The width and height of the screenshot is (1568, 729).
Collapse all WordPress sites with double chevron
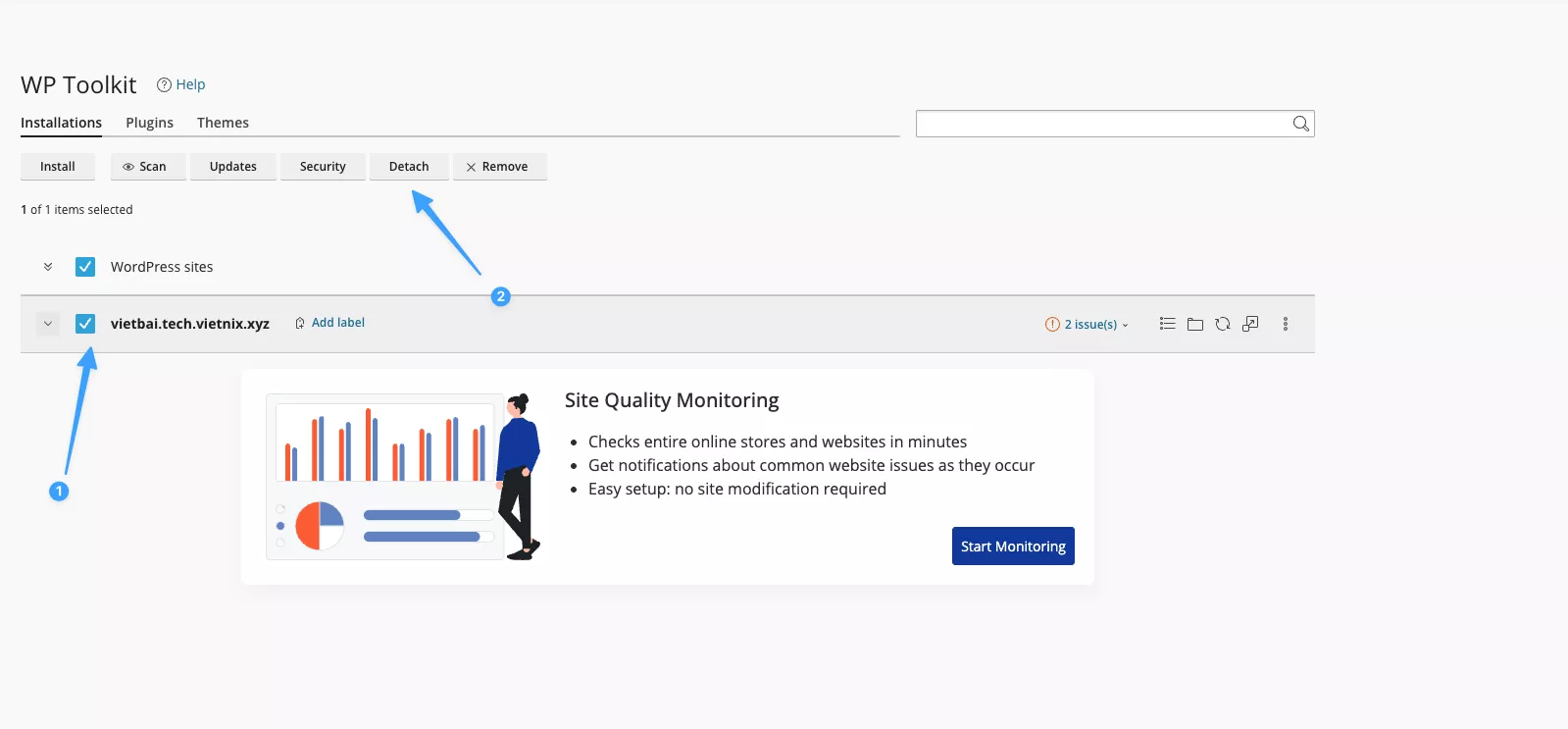(48, 267)
